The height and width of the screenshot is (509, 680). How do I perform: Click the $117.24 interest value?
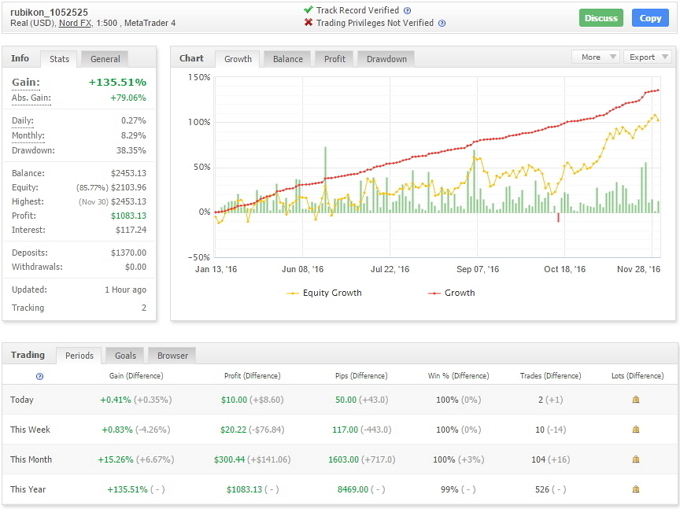pos(131,230)
